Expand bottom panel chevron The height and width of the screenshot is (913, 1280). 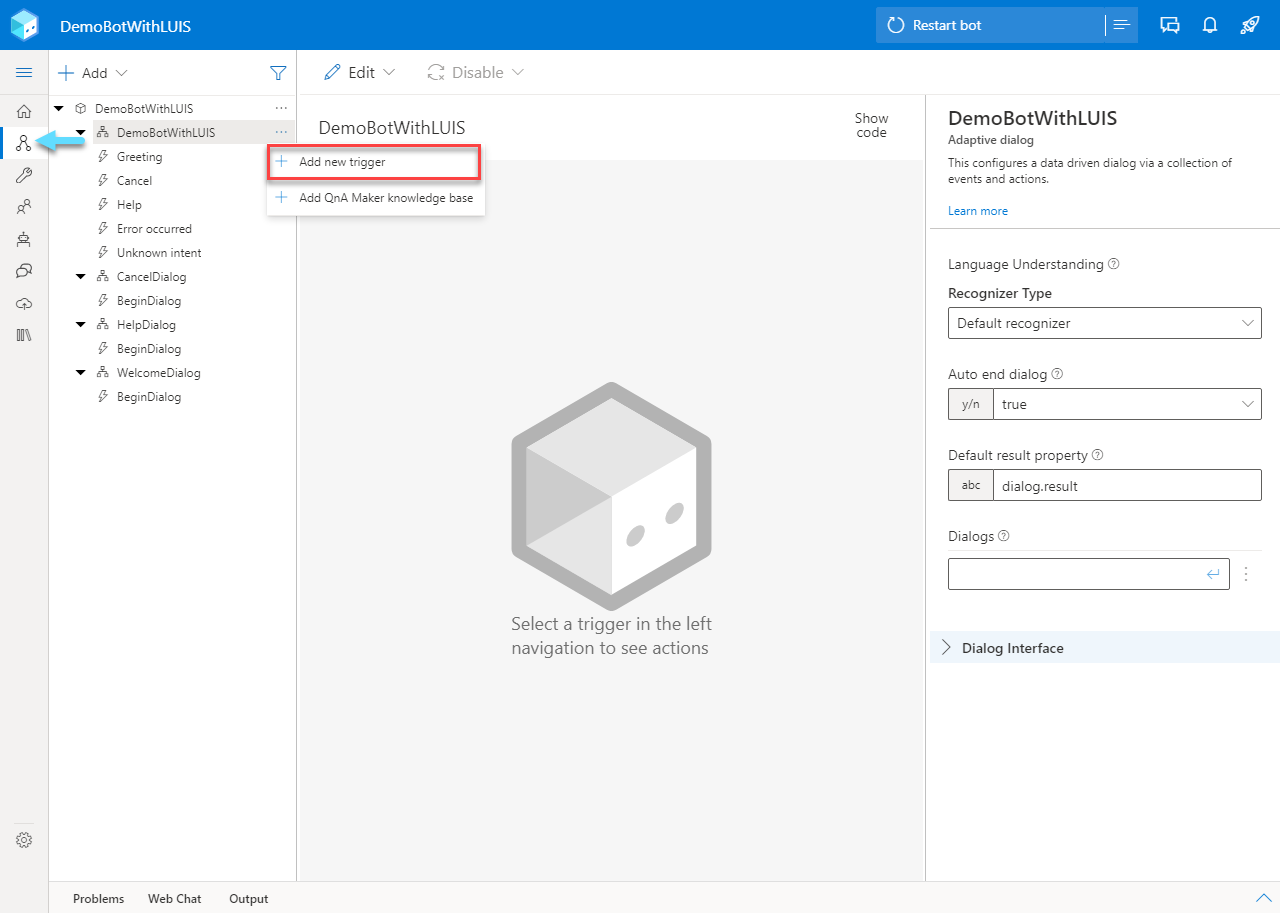(1263, 897)
